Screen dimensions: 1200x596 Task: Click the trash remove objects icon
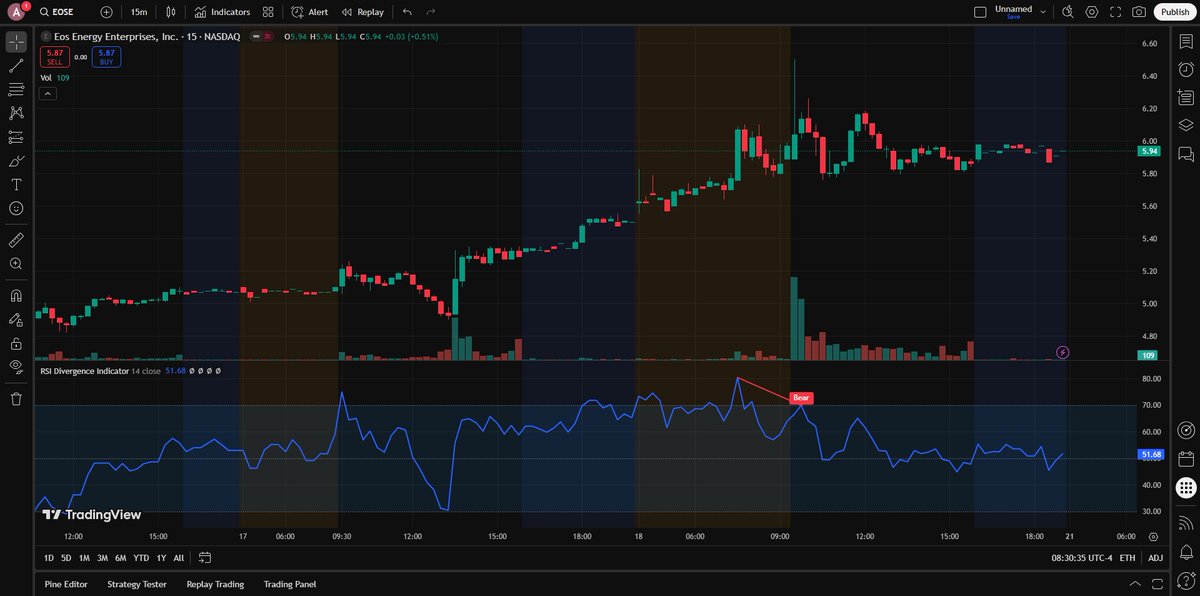(x=16, y=399)
